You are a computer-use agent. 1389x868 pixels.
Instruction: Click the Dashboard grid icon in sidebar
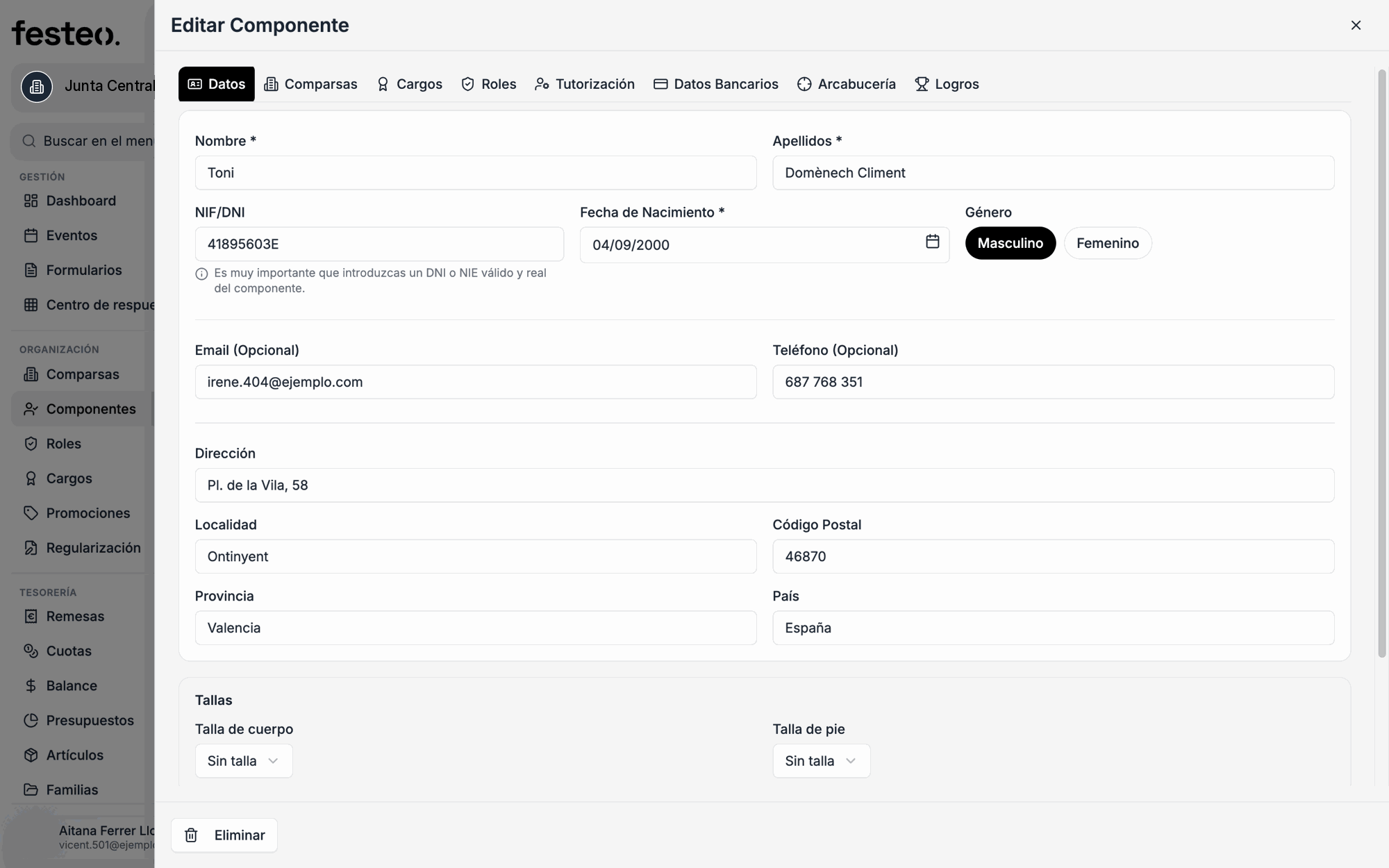[x=31, y=201]
